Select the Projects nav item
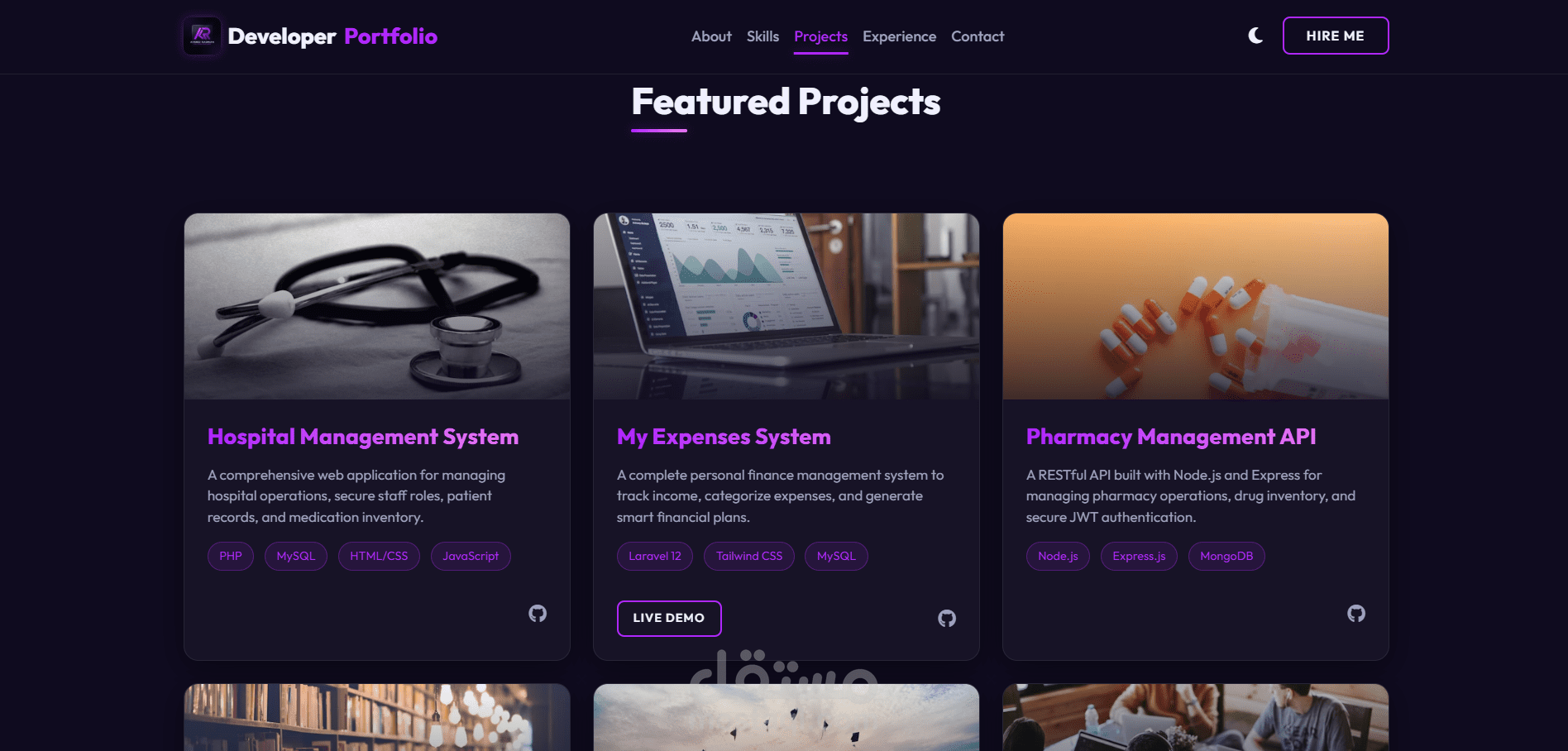This screenshot has width=1568, height=751. click(820, 36)
